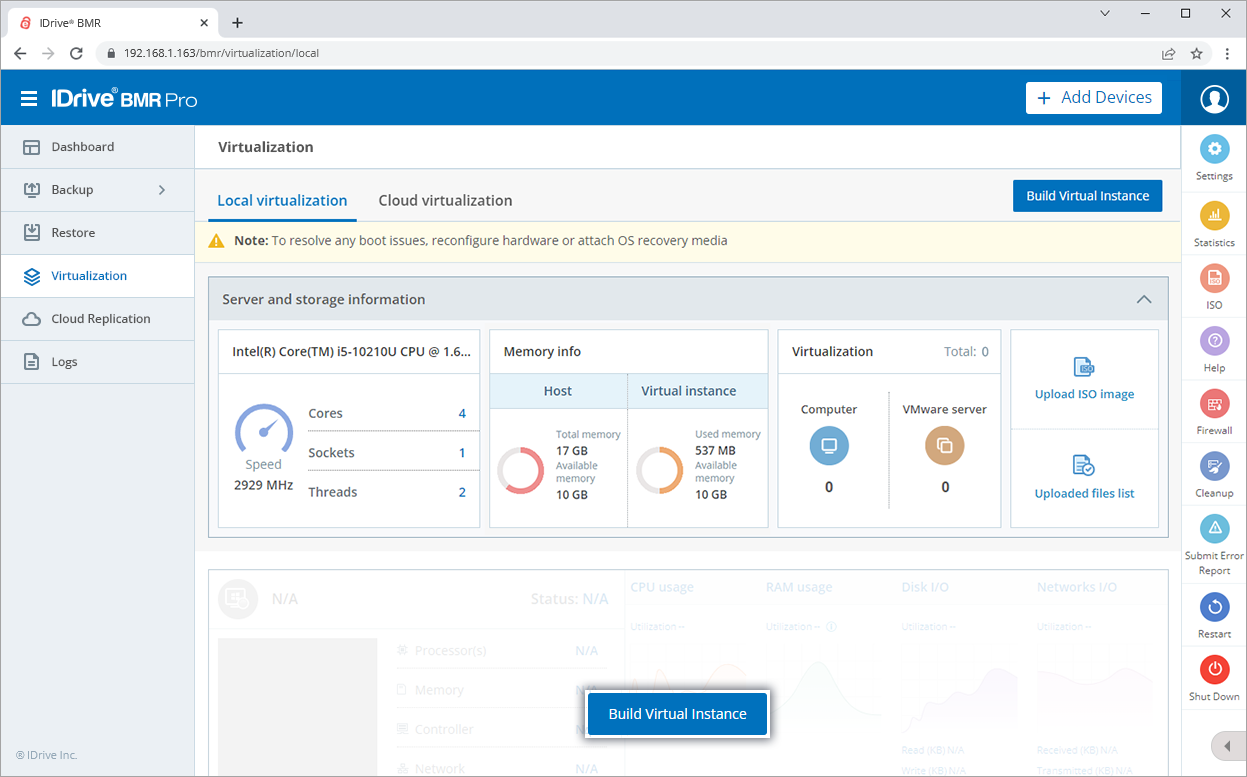The width and height of the screenshot is (1247, 777).
Task: Select Virtualization in the sidebar
Action: click(x=97, y=276)
